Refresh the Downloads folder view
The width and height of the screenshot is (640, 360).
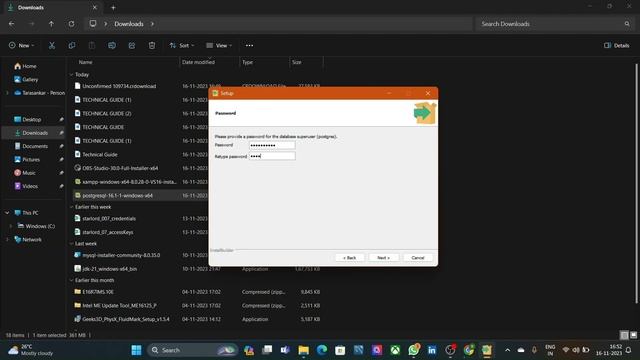tap(71, 24)
